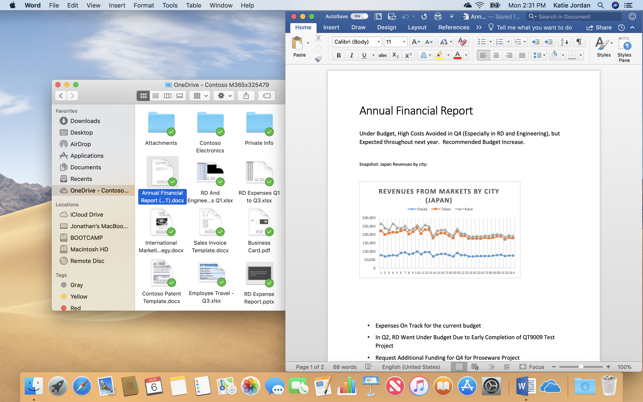
Task: Toggle Focus mode in status bar
Action: coord(531,367)
